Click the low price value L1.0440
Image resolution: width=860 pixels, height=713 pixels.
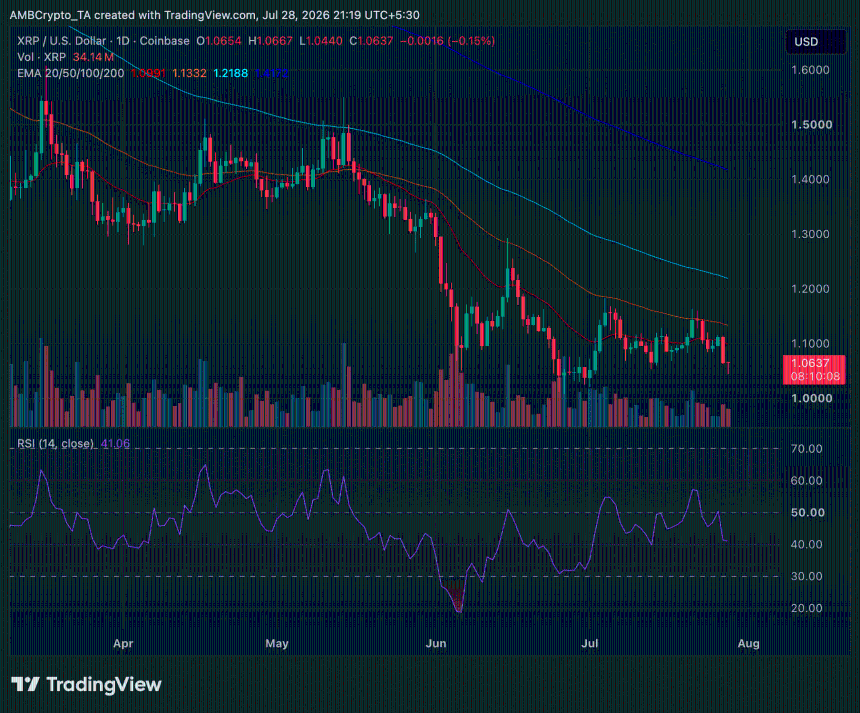pos(321,41)
